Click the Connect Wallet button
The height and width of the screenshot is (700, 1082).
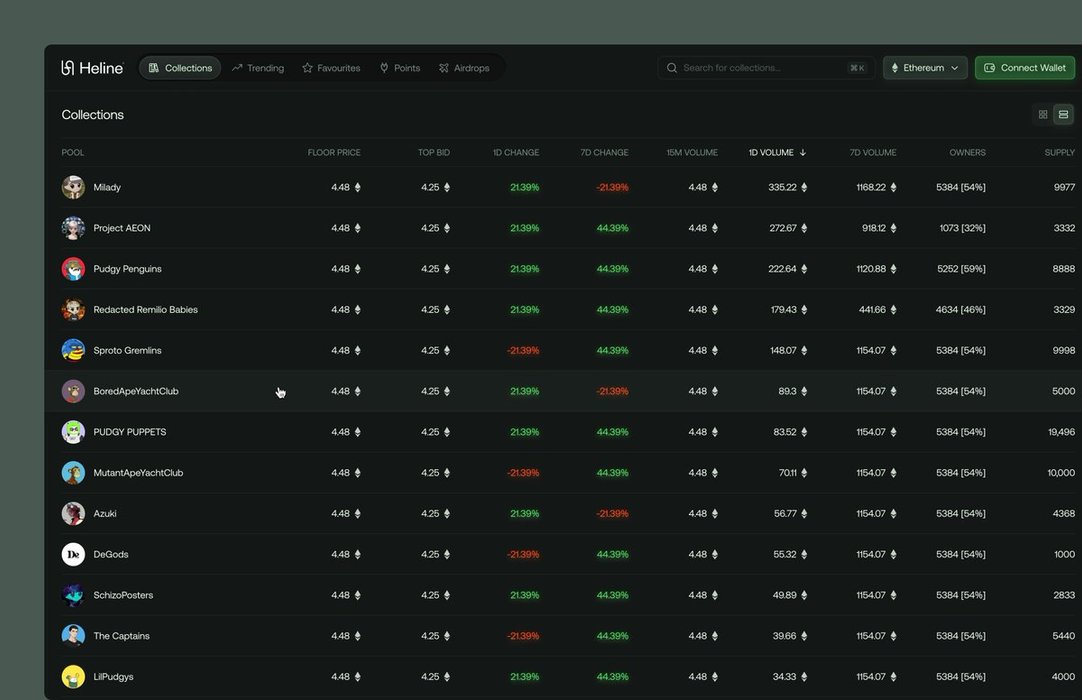pos(1024,68)
